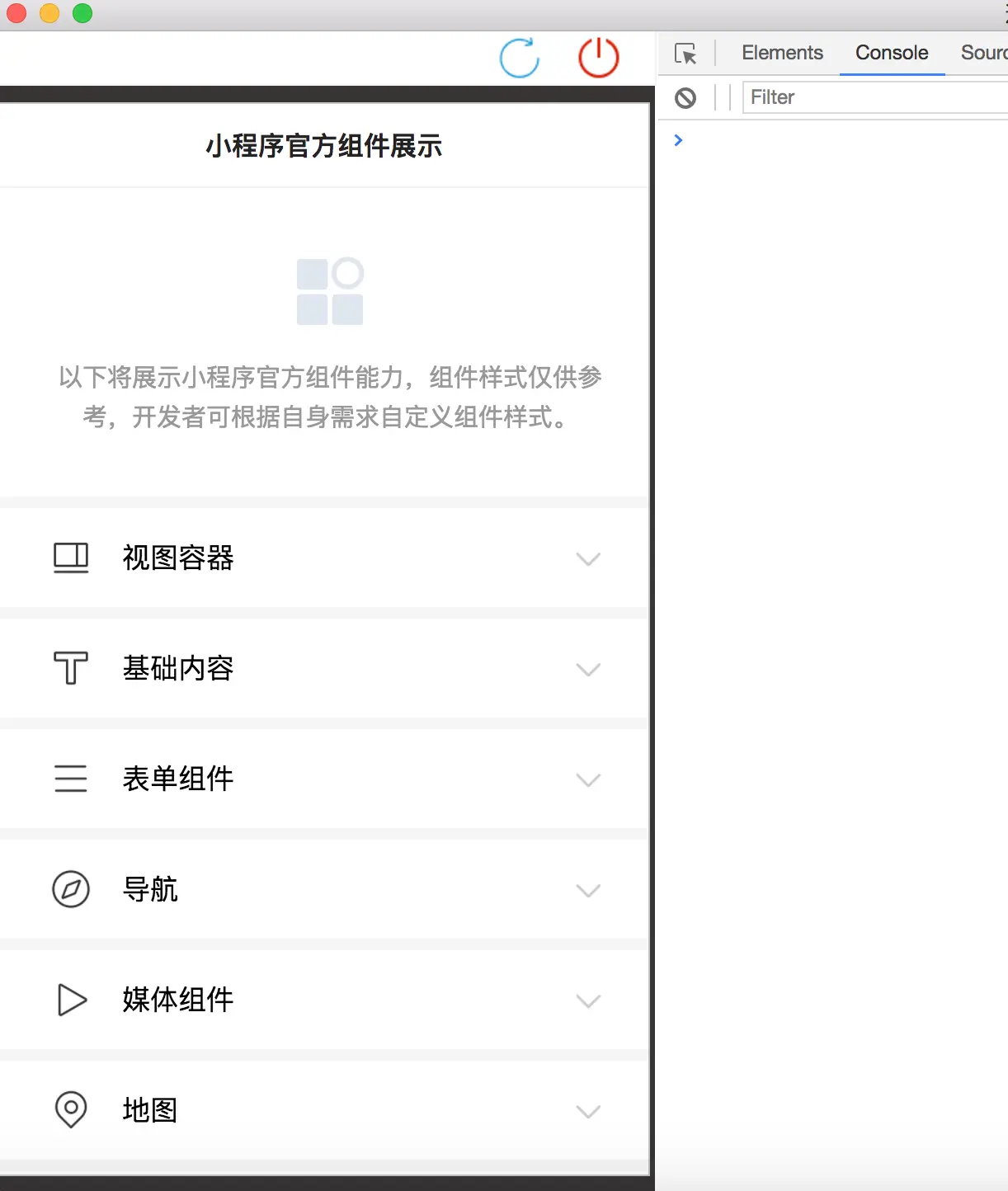Open the Sources tab

985,52
